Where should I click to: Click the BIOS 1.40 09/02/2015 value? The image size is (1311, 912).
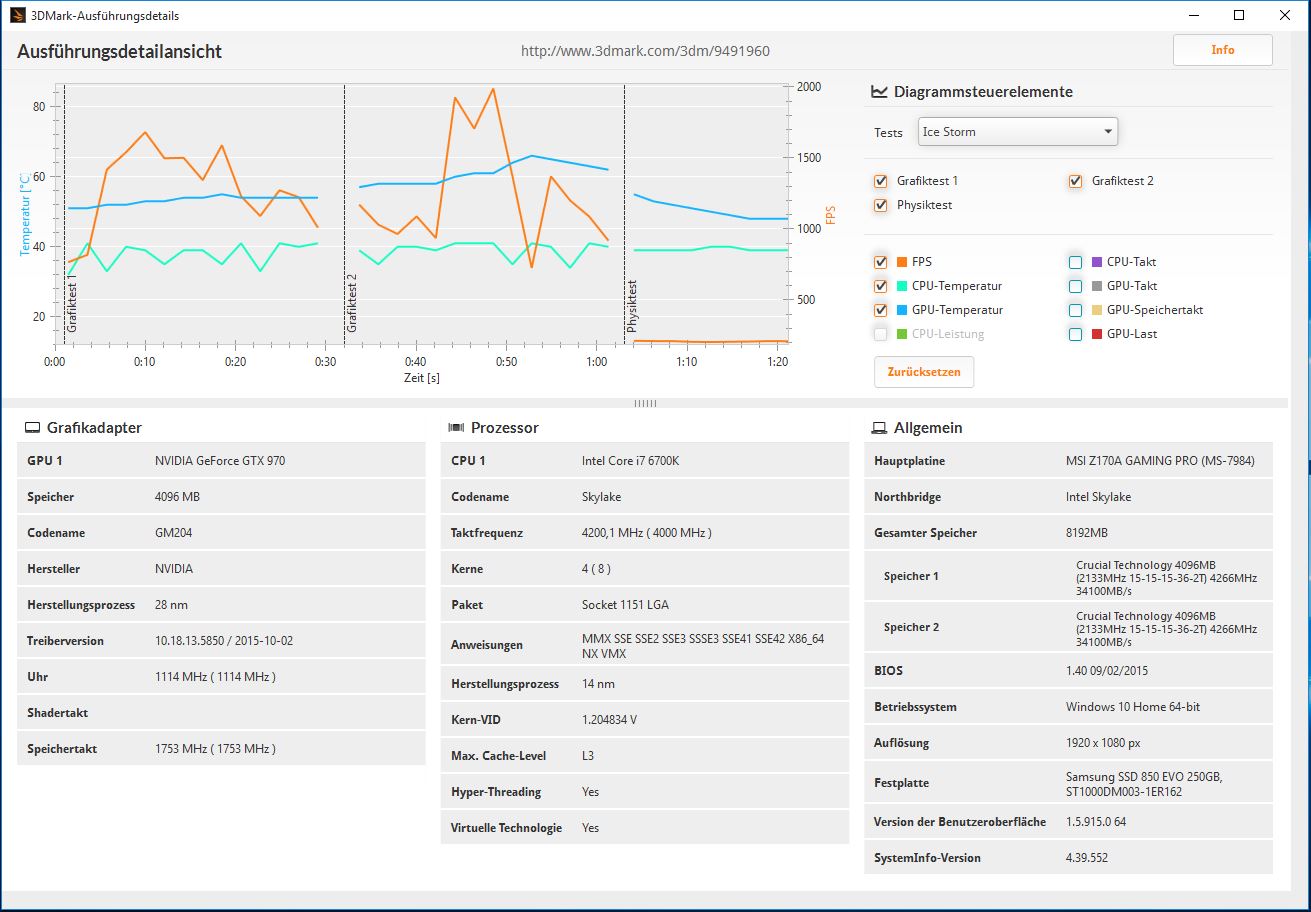pyautogui.click(x=1107, y=671)
